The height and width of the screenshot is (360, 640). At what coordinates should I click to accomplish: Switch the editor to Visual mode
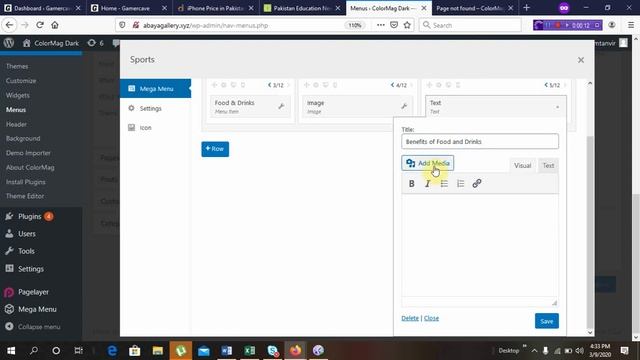click(x=522, y=165)
